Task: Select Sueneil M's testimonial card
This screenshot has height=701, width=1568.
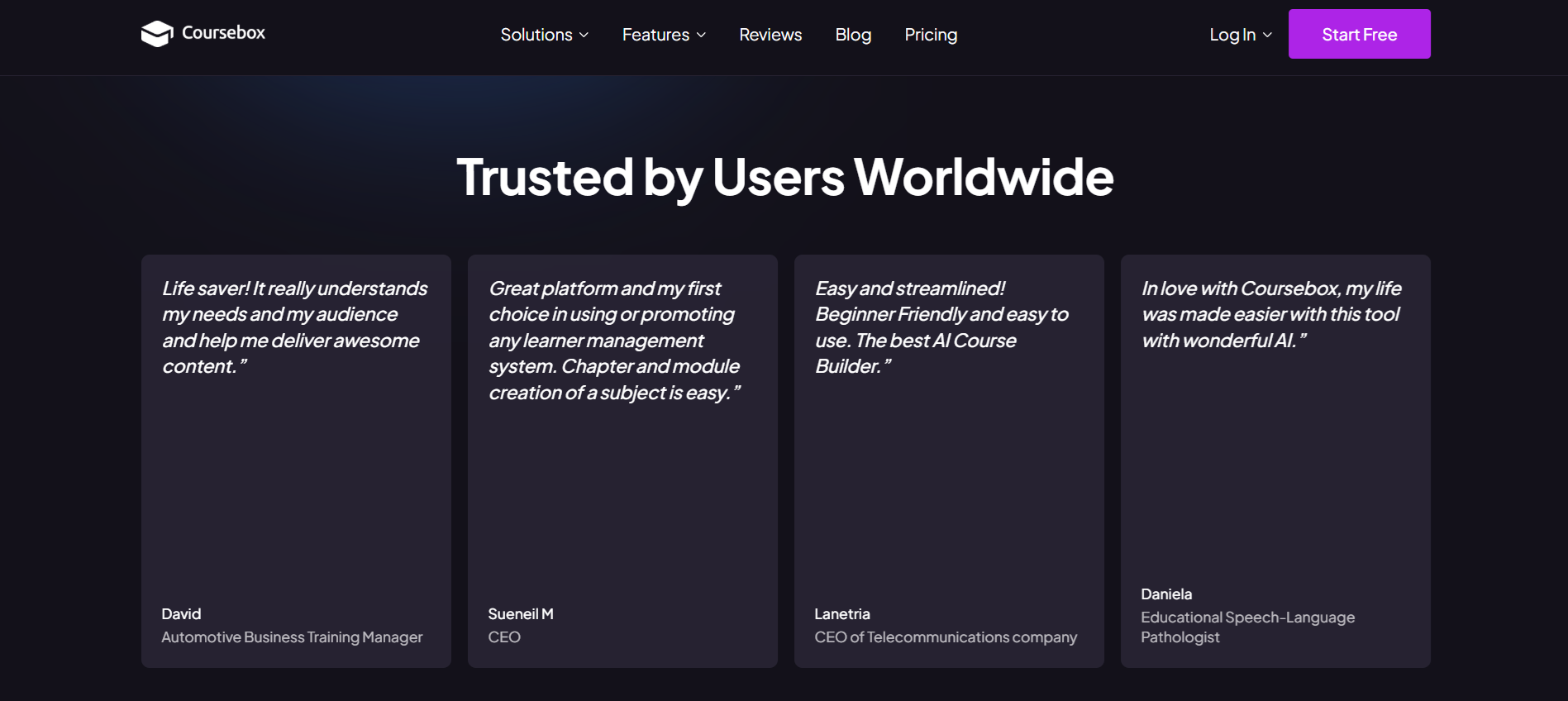Action: [622, 461]
